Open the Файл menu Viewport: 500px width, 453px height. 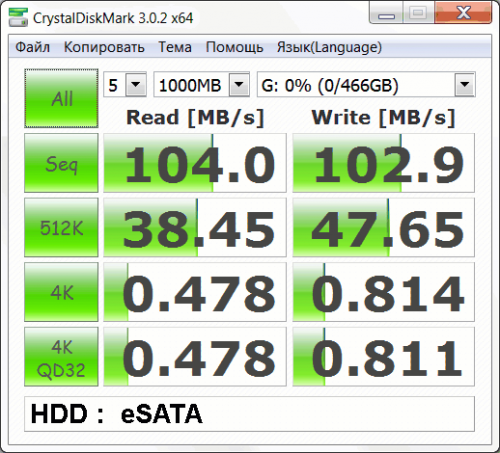pyautogui.click(x=33, y=47)
